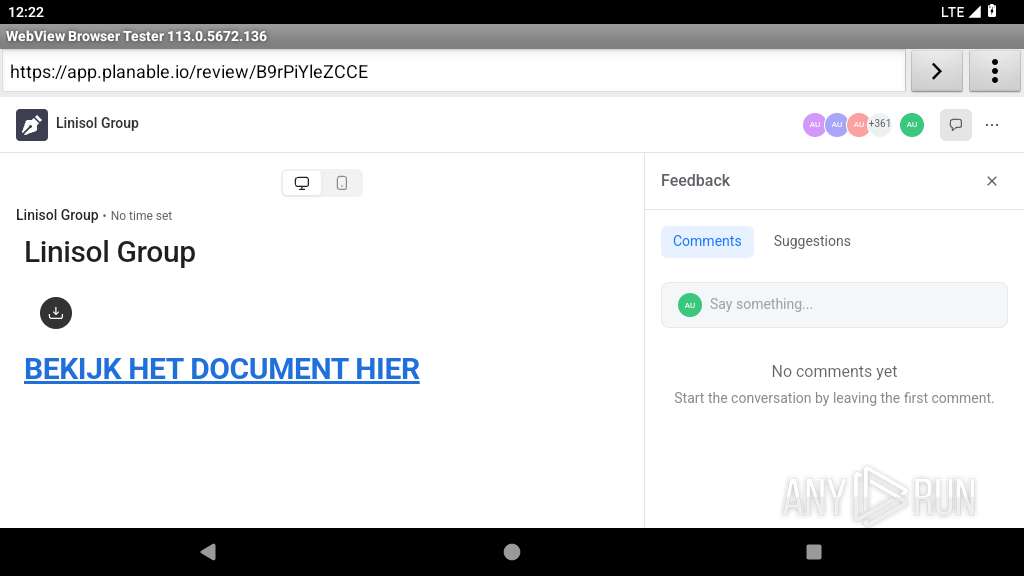Click the pink AU avatar in header

858,125
